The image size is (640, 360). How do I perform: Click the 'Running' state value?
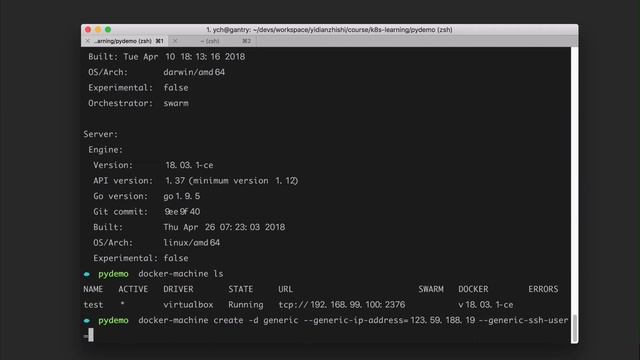coord(246,305)
